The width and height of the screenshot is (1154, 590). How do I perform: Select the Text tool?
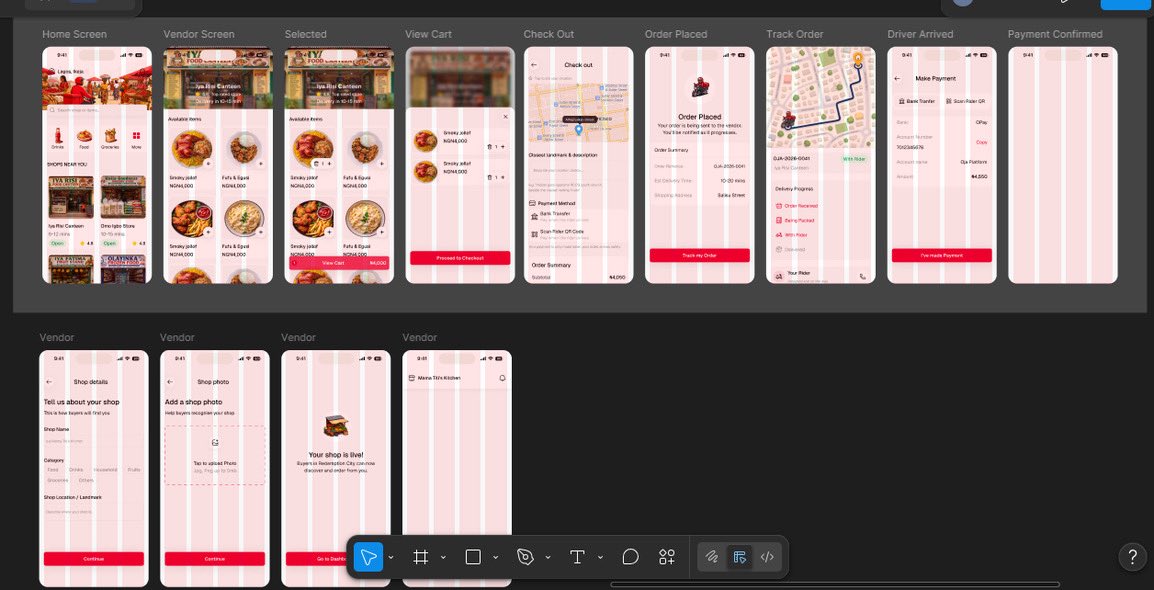point(578,557)
